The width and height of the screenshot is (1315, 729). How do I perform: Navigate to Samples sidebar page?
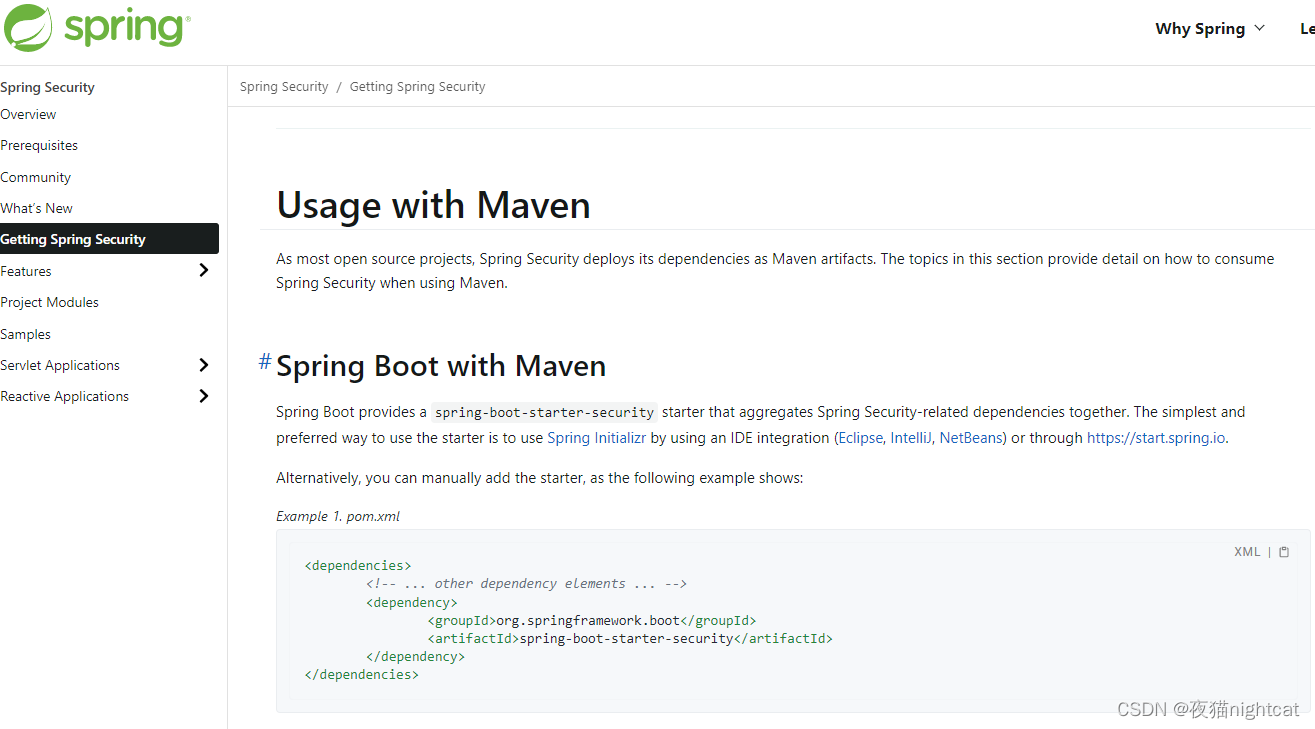[x=26, y=334]
